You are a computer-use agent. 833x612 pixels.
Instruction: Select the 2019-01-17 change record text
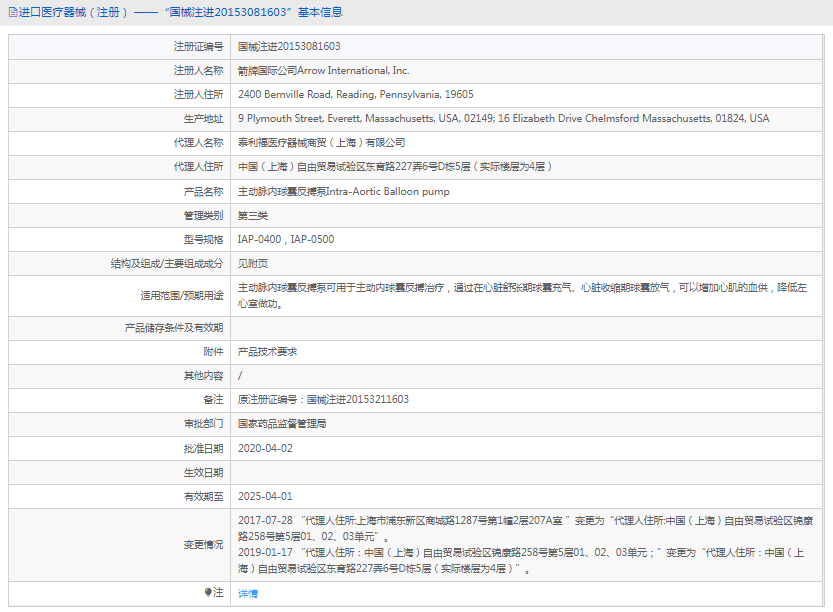coord(521,560)
